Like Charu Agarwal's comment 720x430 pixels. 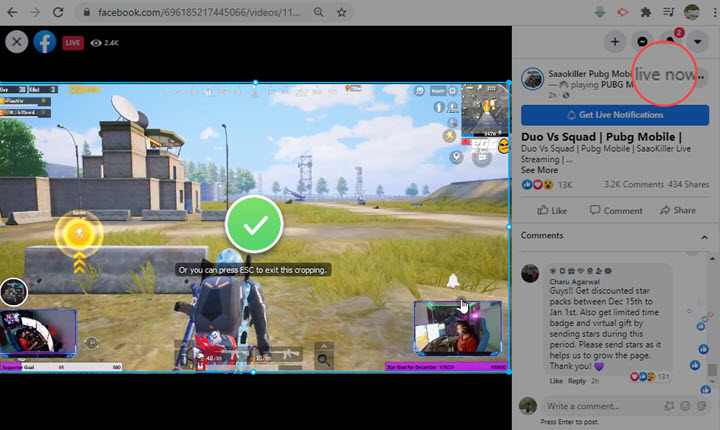click(x=556, y=381)
